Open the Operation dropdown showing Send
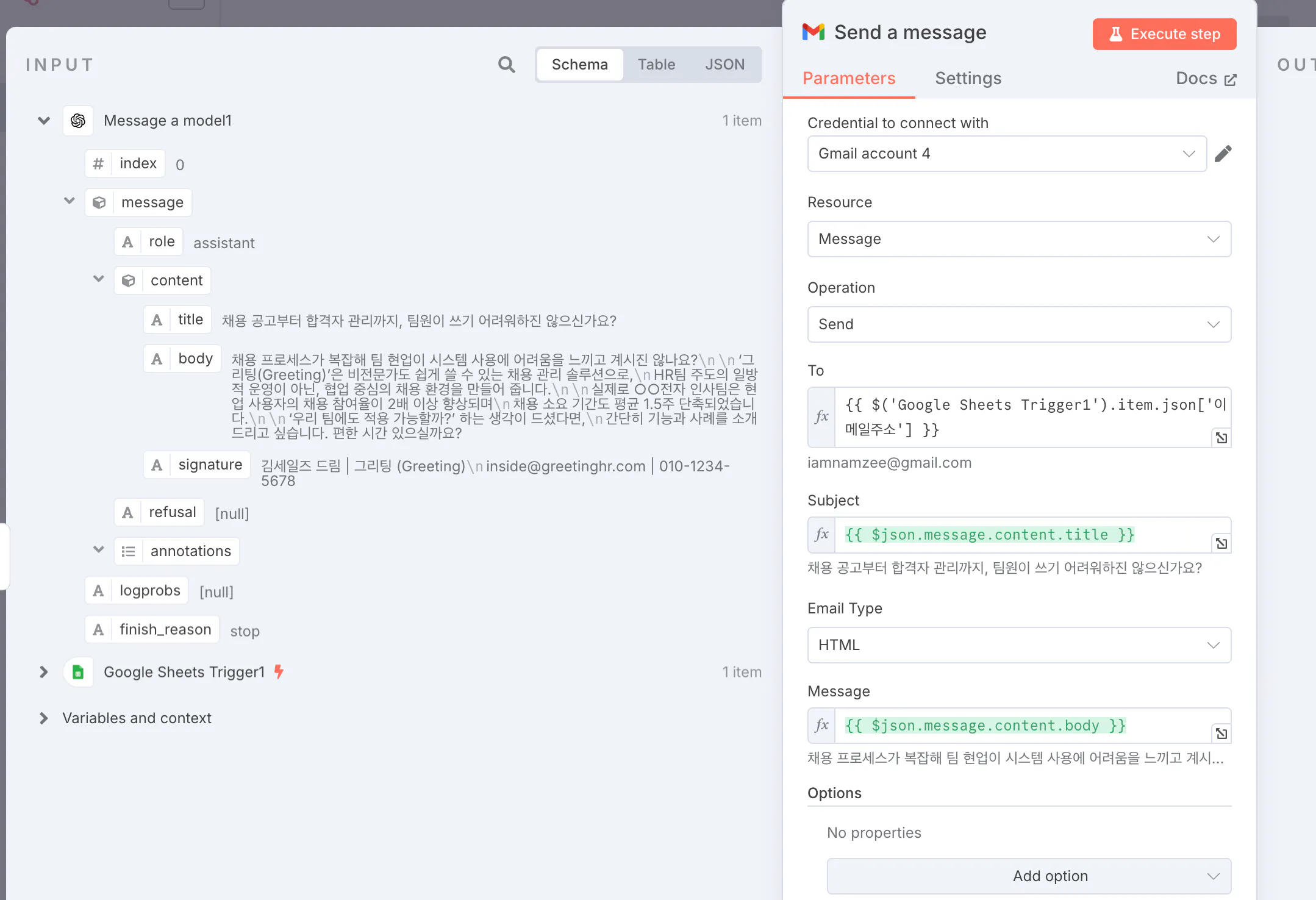This screenshot has width=1316, height=900. point(1019,324)
